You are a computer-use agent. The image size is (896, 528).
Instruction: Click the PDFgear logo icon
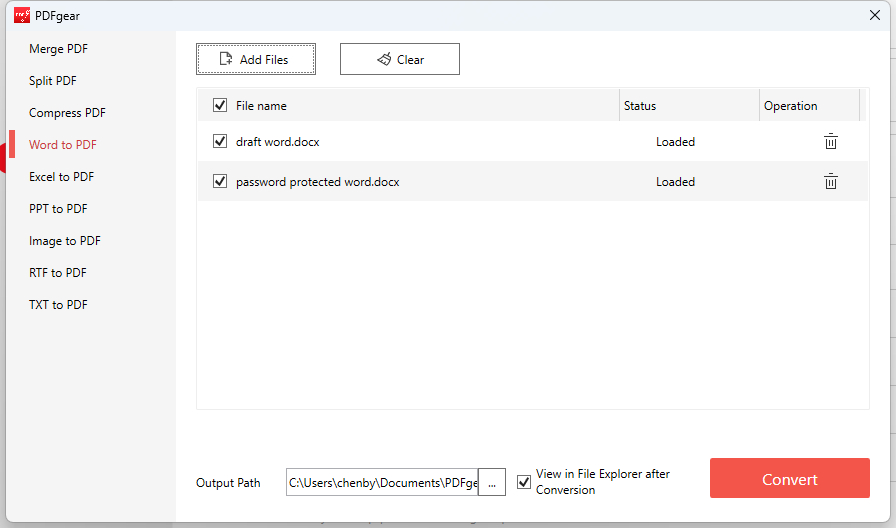pos(22,15)
